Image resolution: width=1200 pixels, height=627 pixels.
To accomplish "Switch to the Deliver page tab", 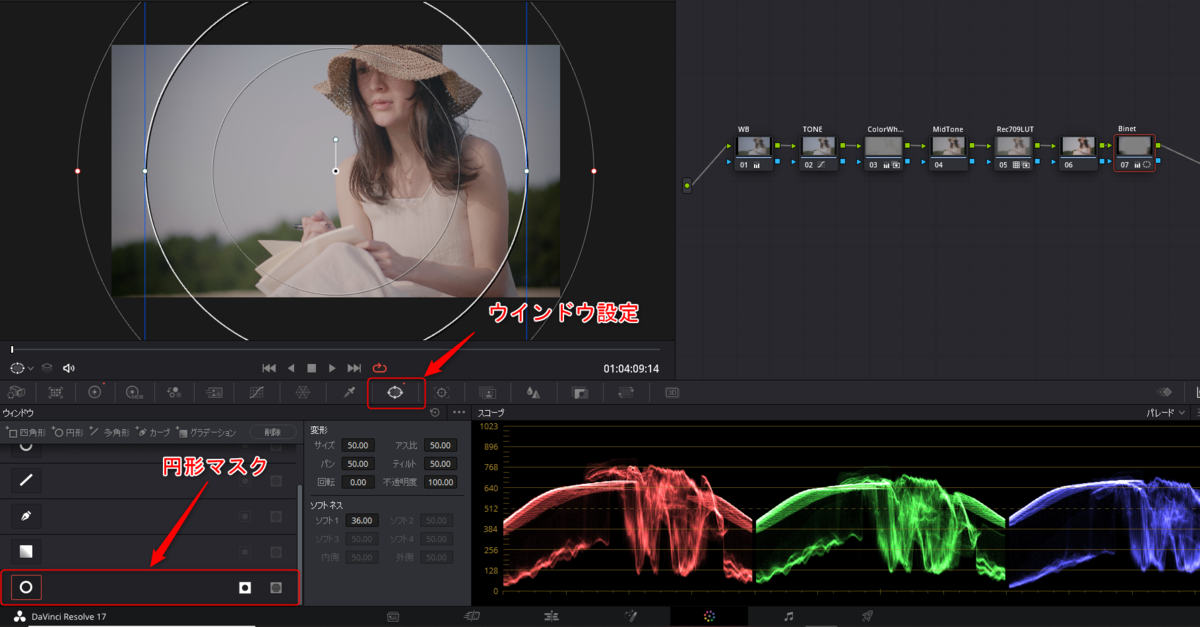I will pos(866,616).
